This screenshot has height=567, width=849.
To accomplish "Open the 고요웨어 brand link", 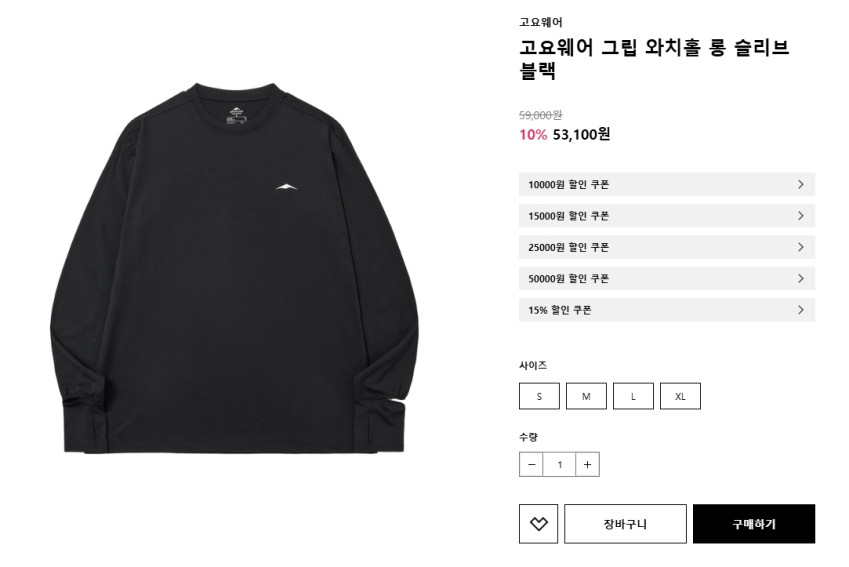I will click(x=541, y=22).
